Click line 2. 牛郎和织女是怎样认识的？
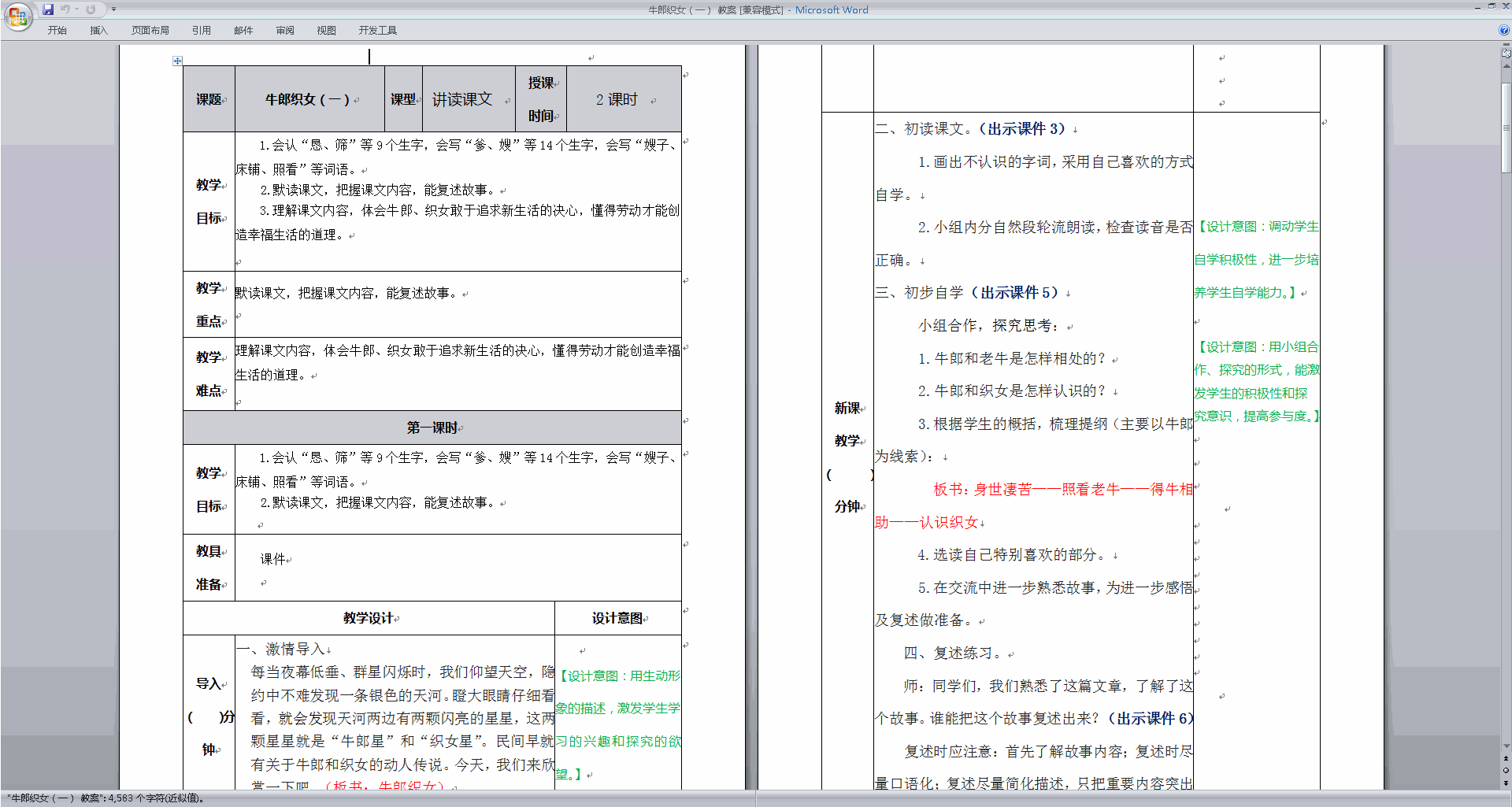The width and height of the screenshot is (1512, 807). (1012, 391)
